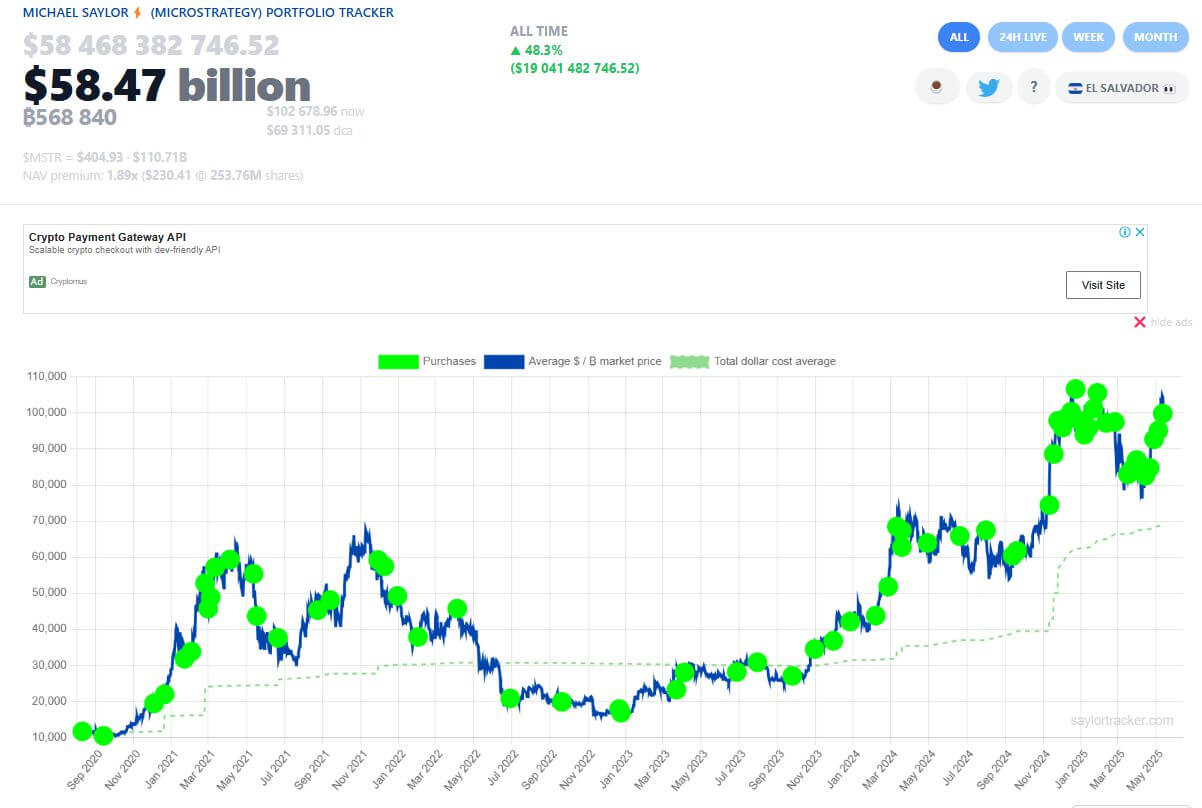The image size is (1202, 808).
Task: Click the ₿568 840 holdings figure
Action: 70,117
